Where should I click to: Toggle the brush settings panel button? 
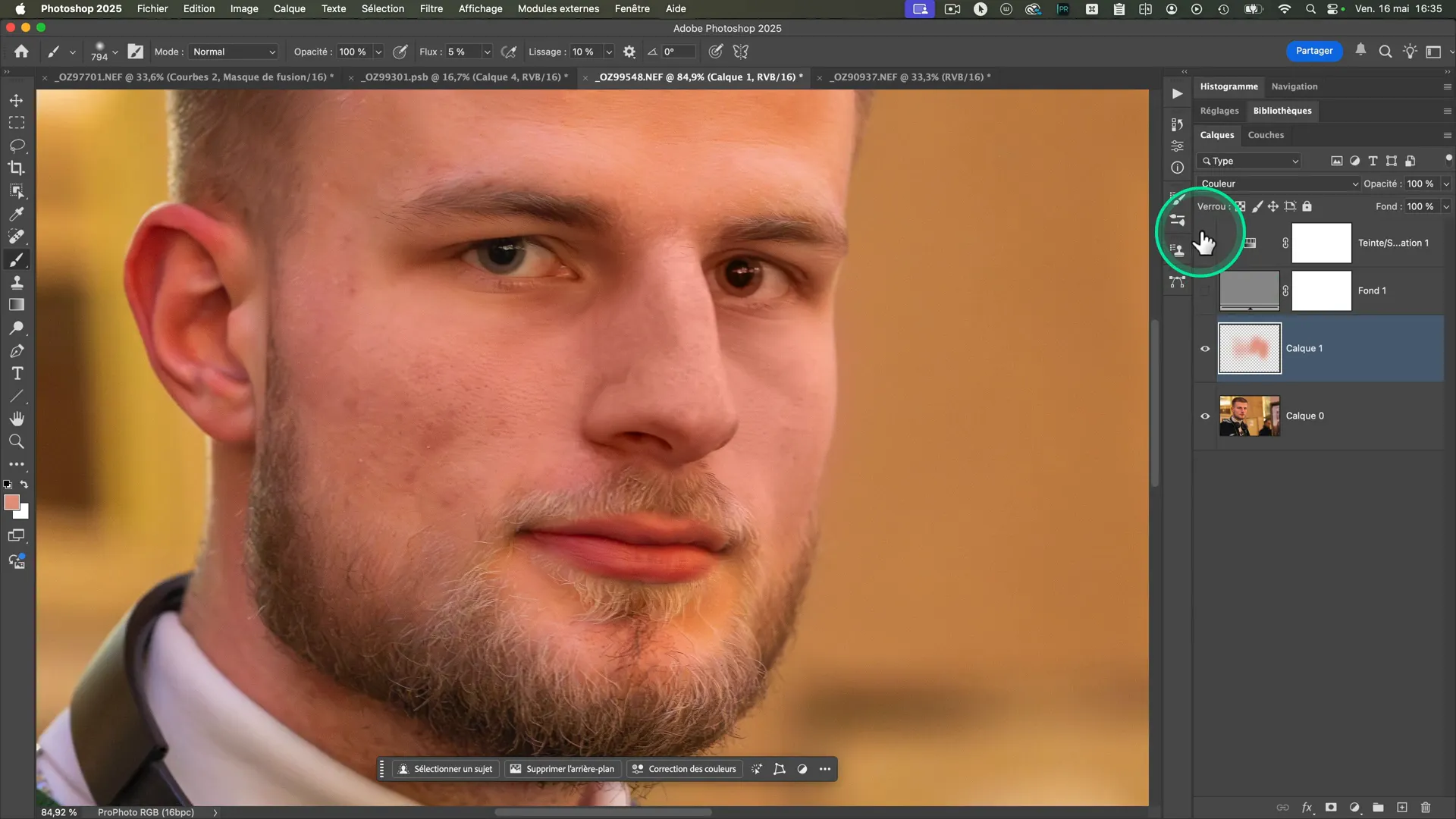coord(136,52)
